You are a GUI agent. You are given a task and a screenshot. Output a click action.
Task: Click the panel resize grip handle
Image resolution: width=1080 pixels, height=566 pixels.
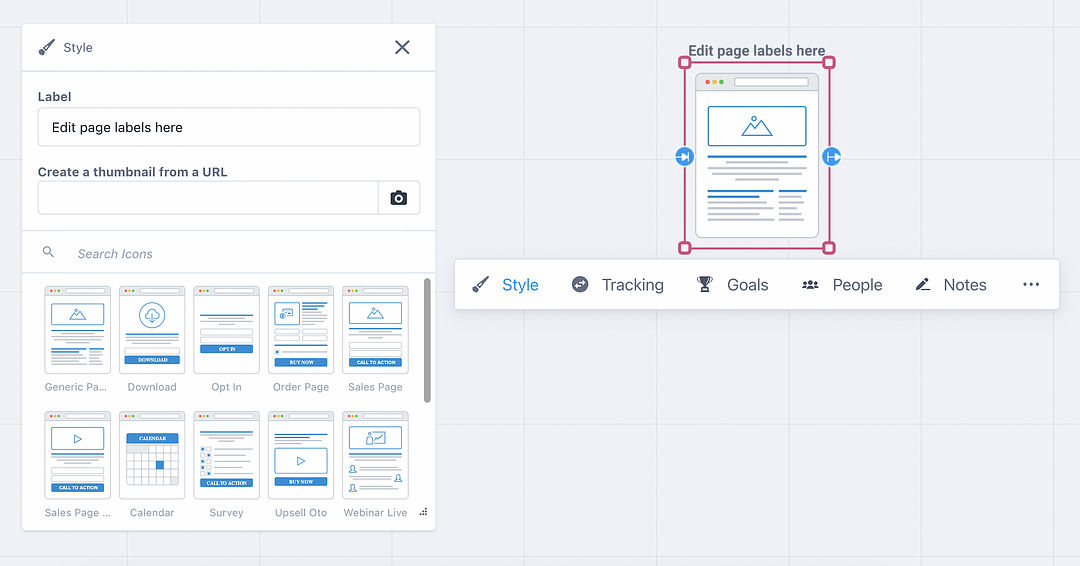424,512
